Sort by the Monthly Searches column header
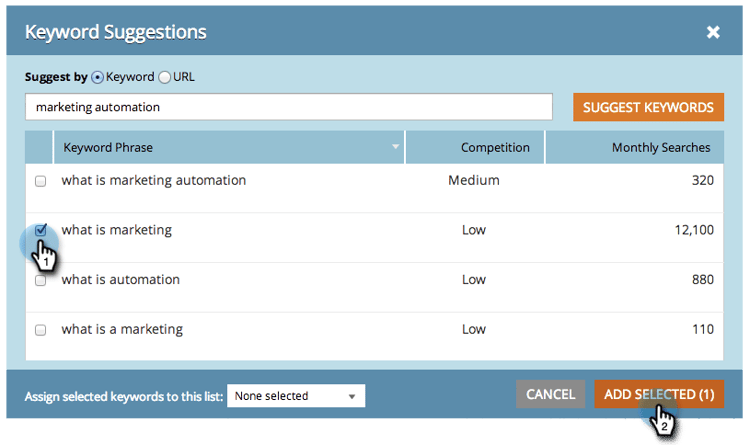 tap(661, 148)
